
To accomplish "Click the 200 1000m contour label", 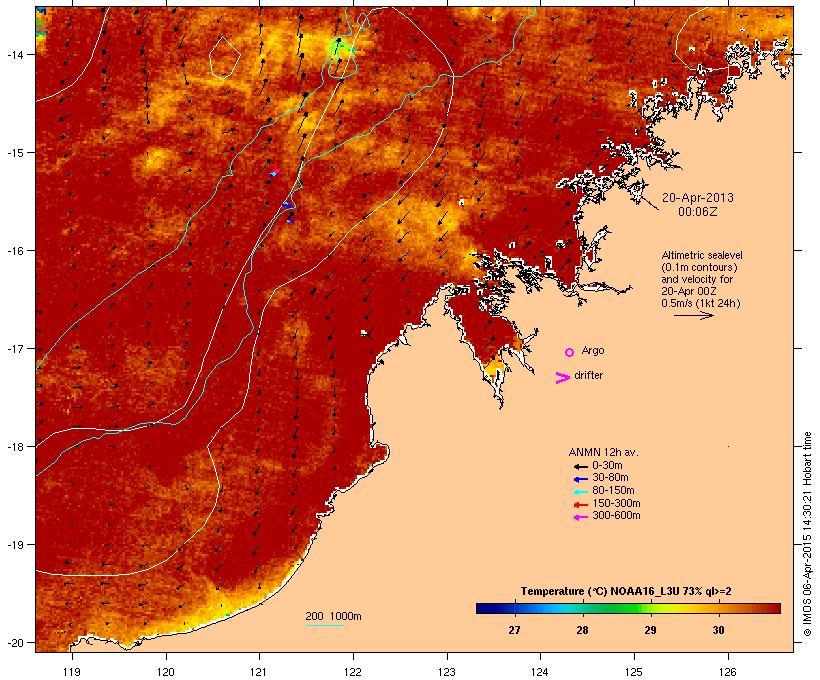I will [333, 616].
